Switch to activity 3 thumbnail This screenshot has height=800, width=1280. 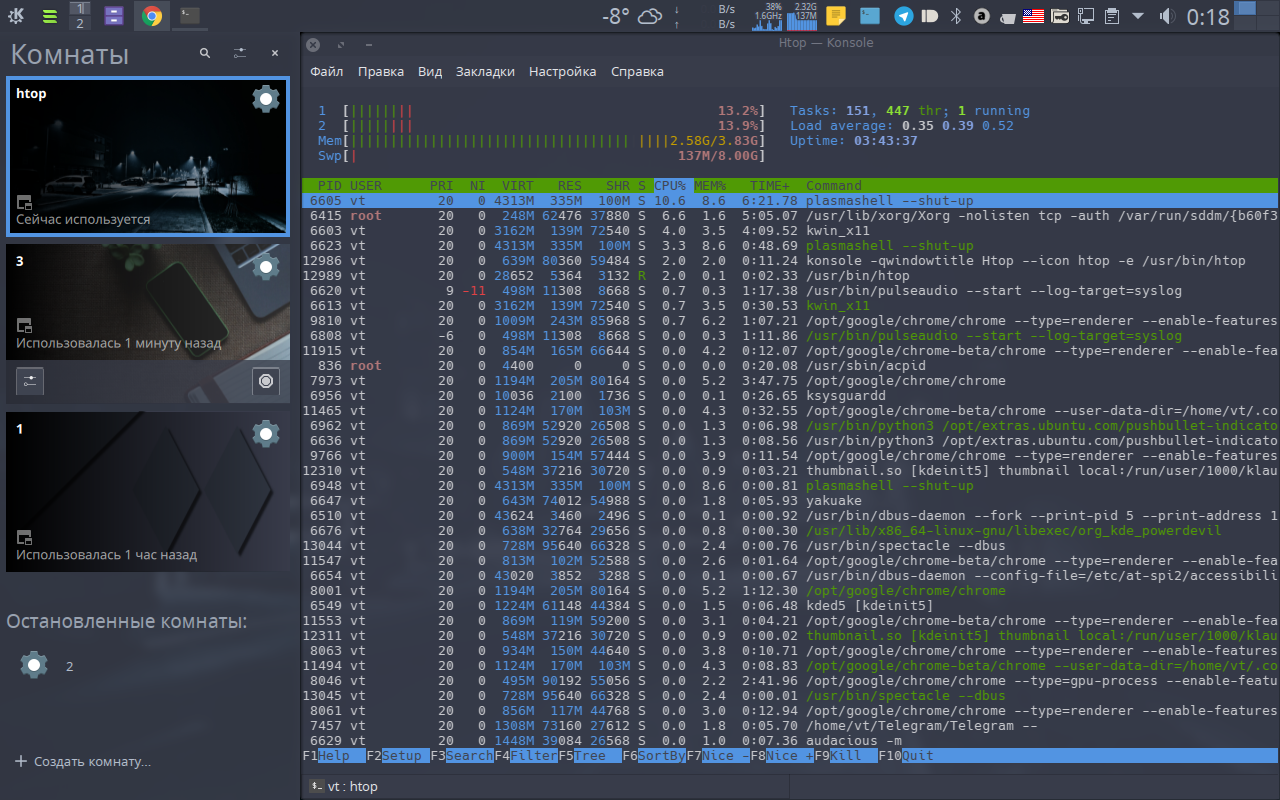point(147,303)
